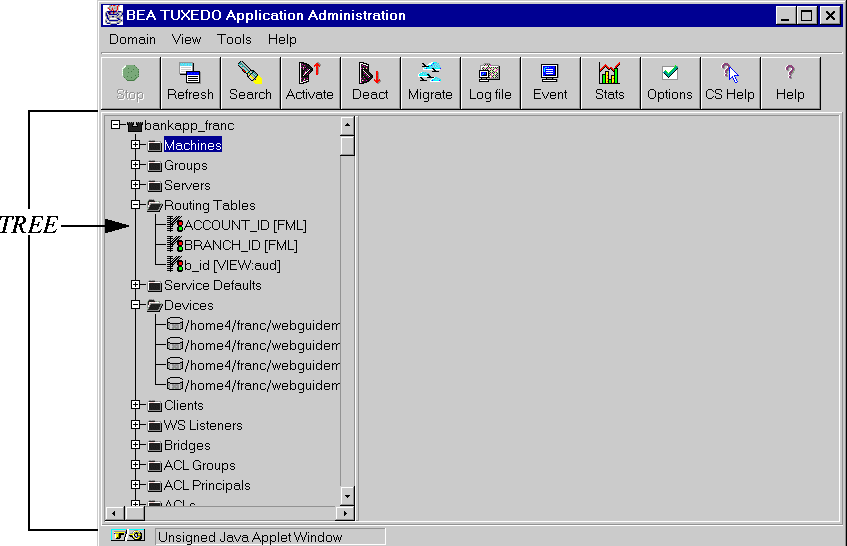Click the WS Listeners folder icon

coord(155,426)
